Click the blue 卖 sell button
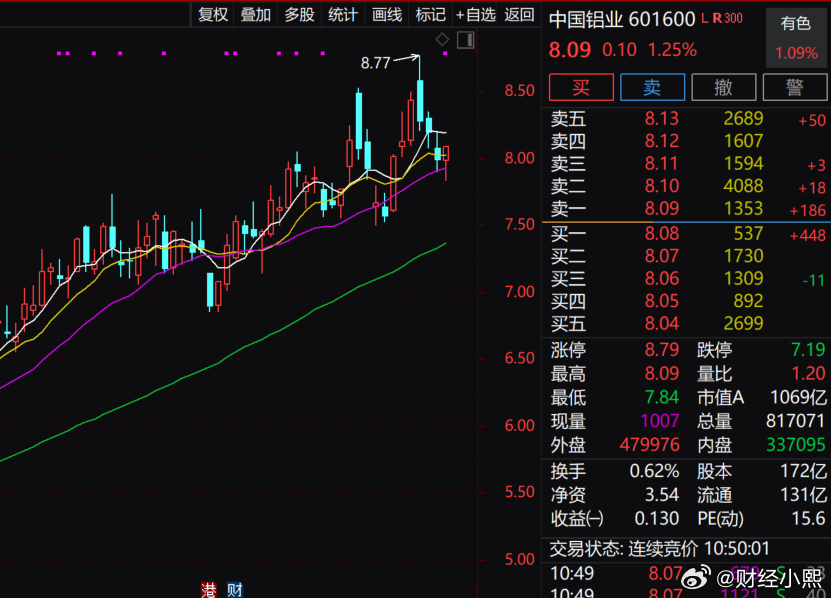Viewport: 831px width, 598px height. 652,87
